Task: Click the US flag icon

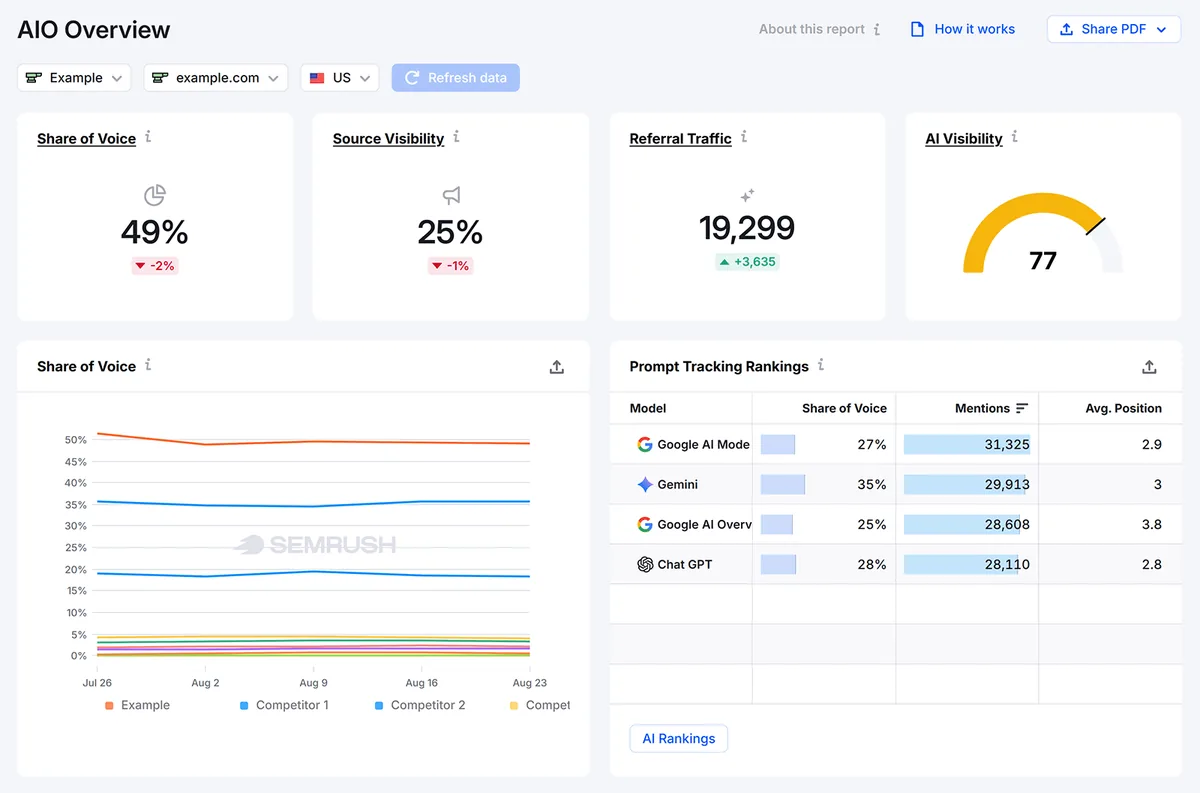Action: pyautogui.click(x=317, y=78)
